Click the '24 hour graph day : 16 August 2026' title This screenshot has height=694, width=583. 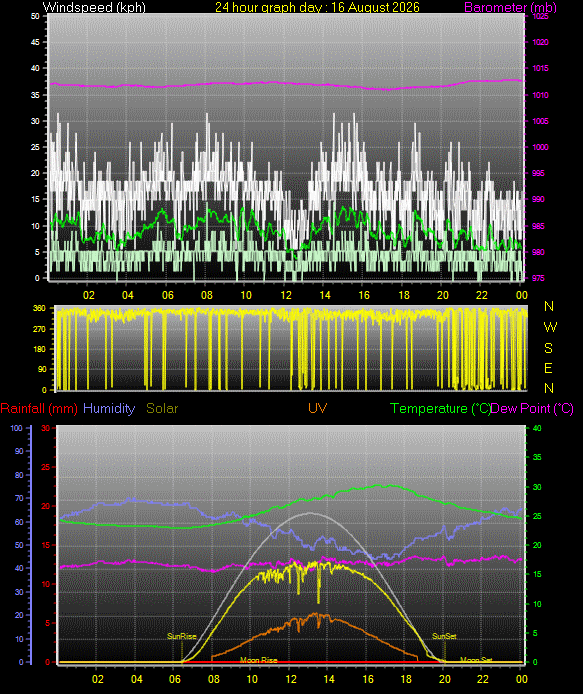coord(317,7)
